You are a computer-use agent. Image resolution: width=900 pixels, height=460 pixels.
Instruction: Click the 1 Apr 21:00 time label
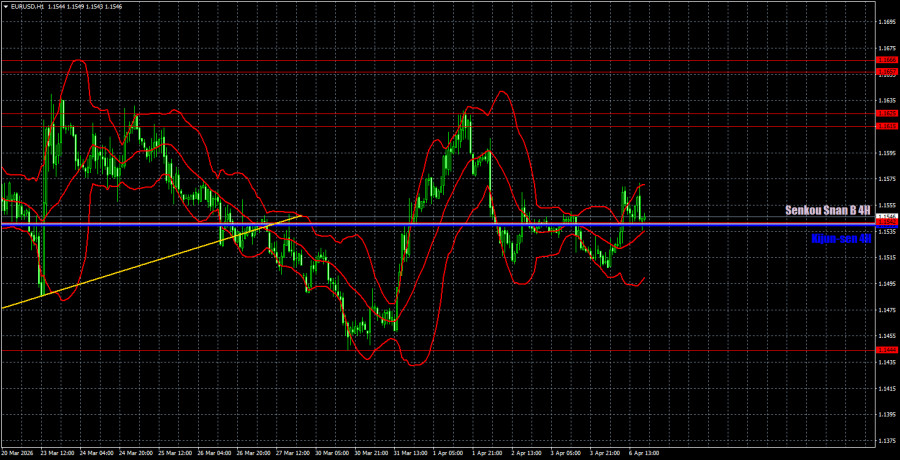coord(487,453)
